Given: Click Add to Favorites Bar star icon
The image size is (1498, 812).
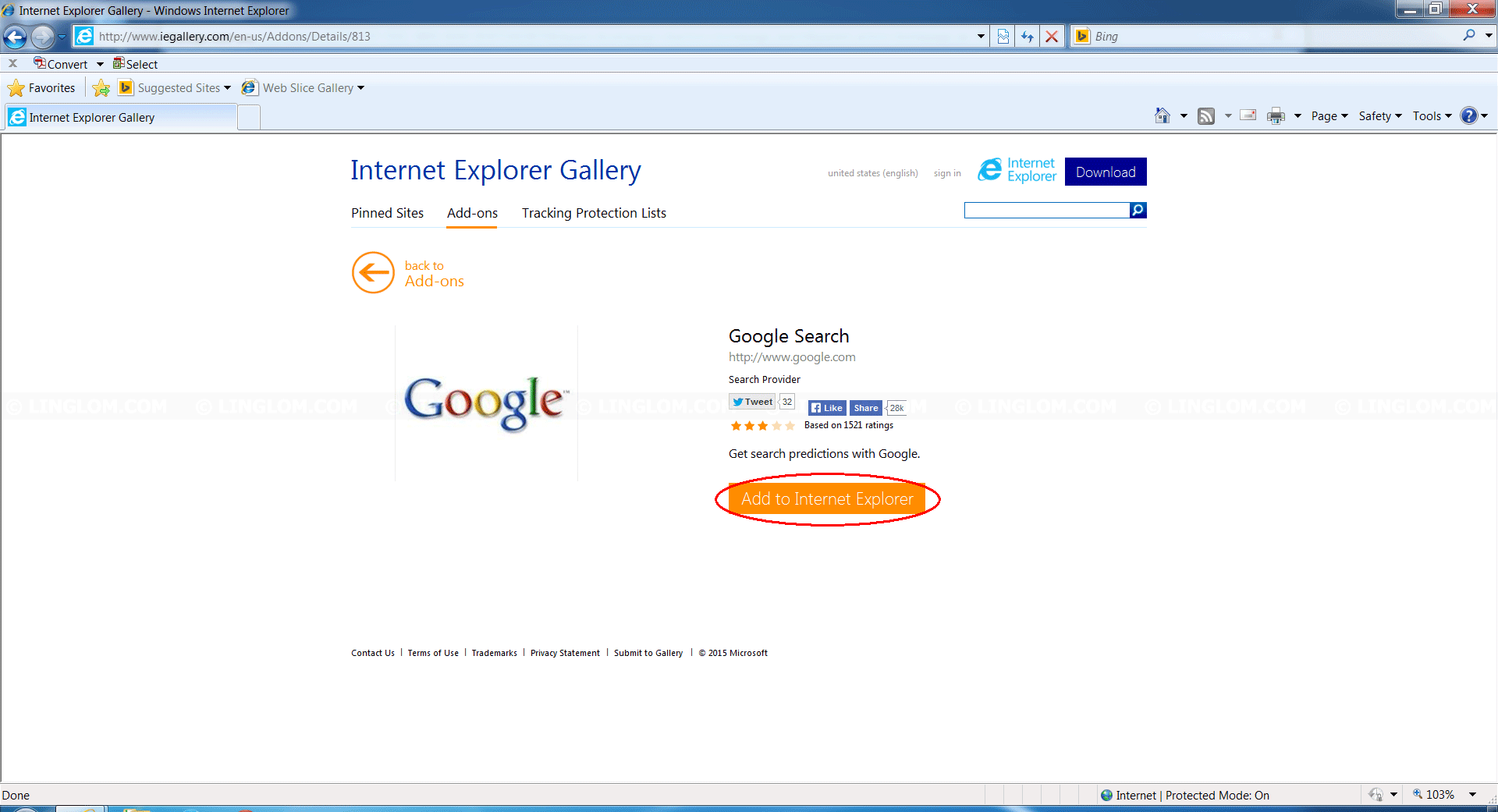Looking at the screenshot, I should (101, 88).
